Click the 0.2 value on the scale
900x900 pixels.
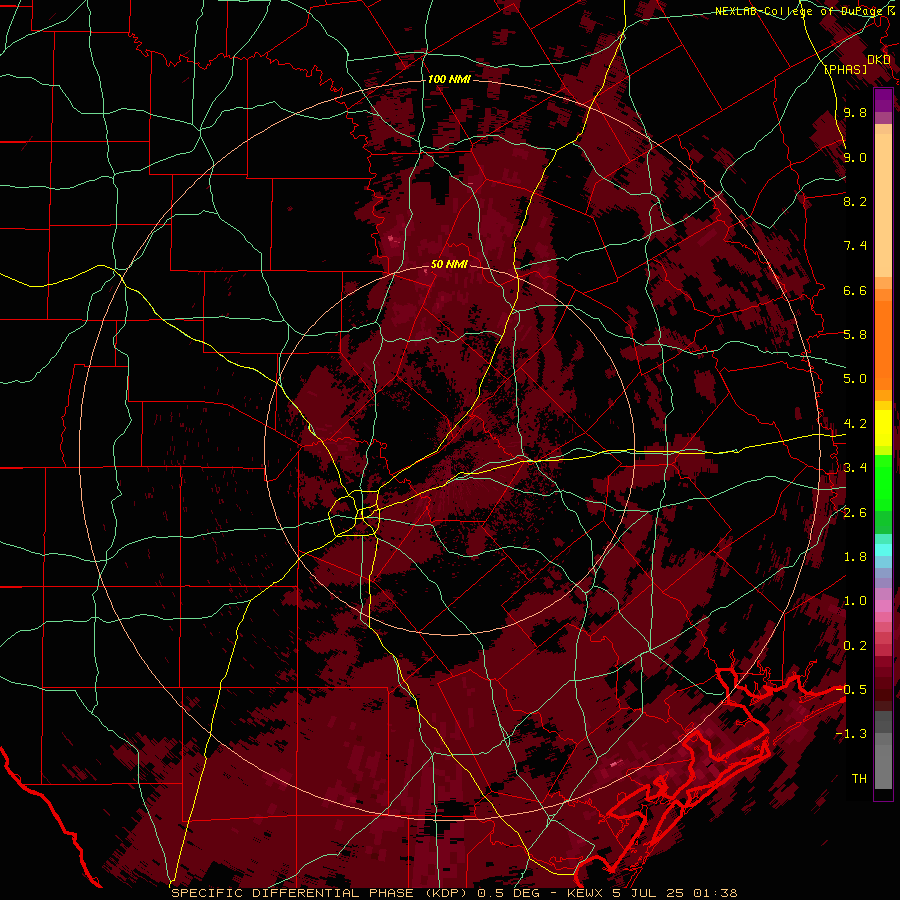tap(855, 646)
